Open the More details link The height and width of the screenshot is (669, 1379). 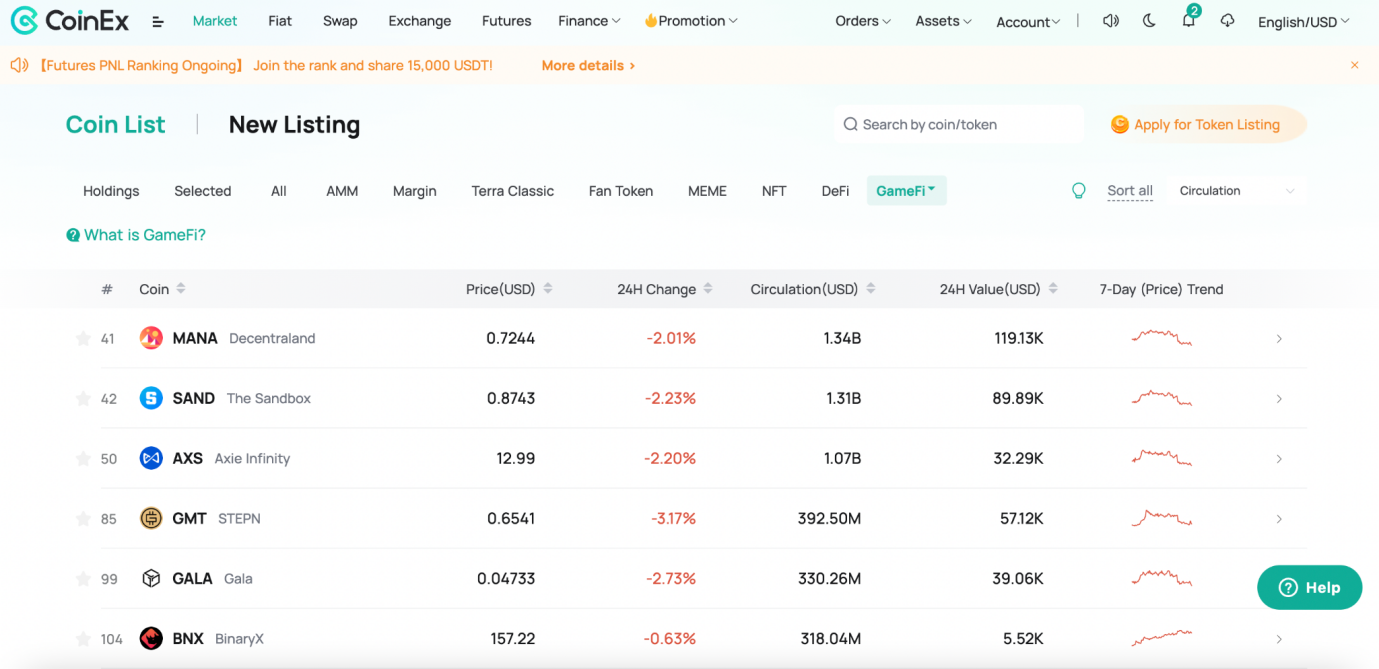(x=588, y=66)
